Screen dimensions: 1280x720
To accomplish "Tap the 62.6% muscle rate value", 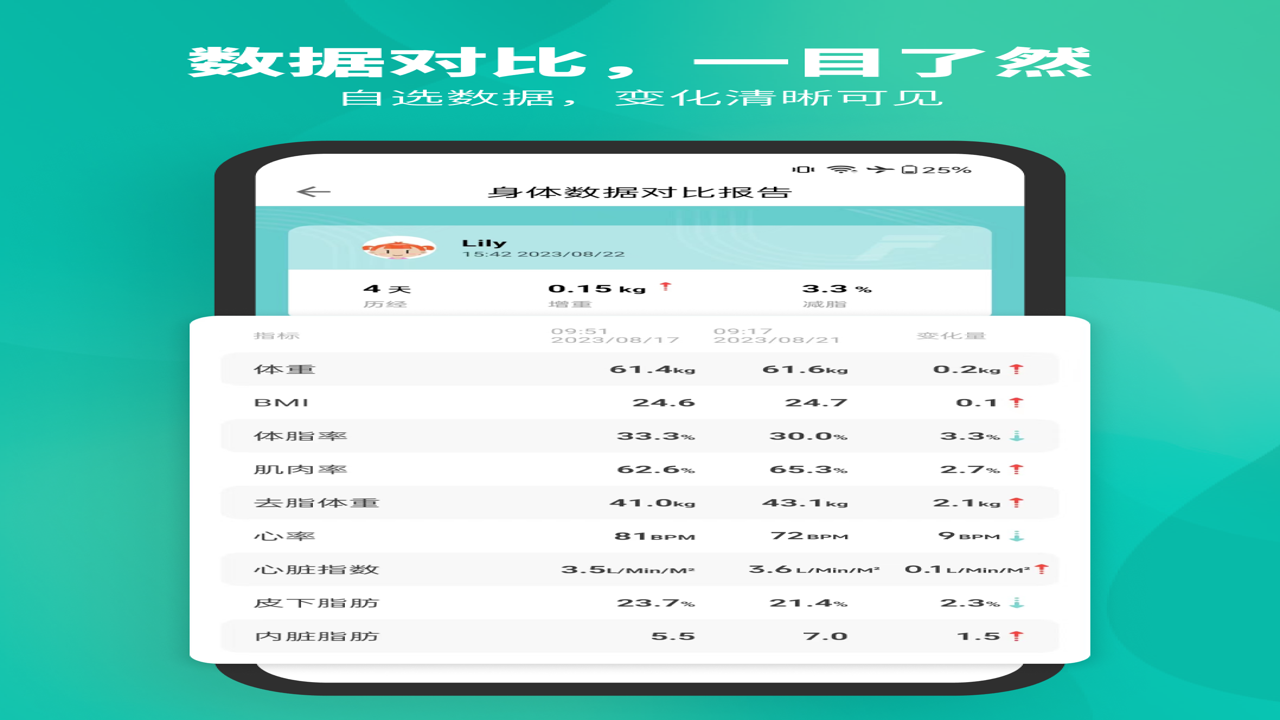I will (656, 469).
